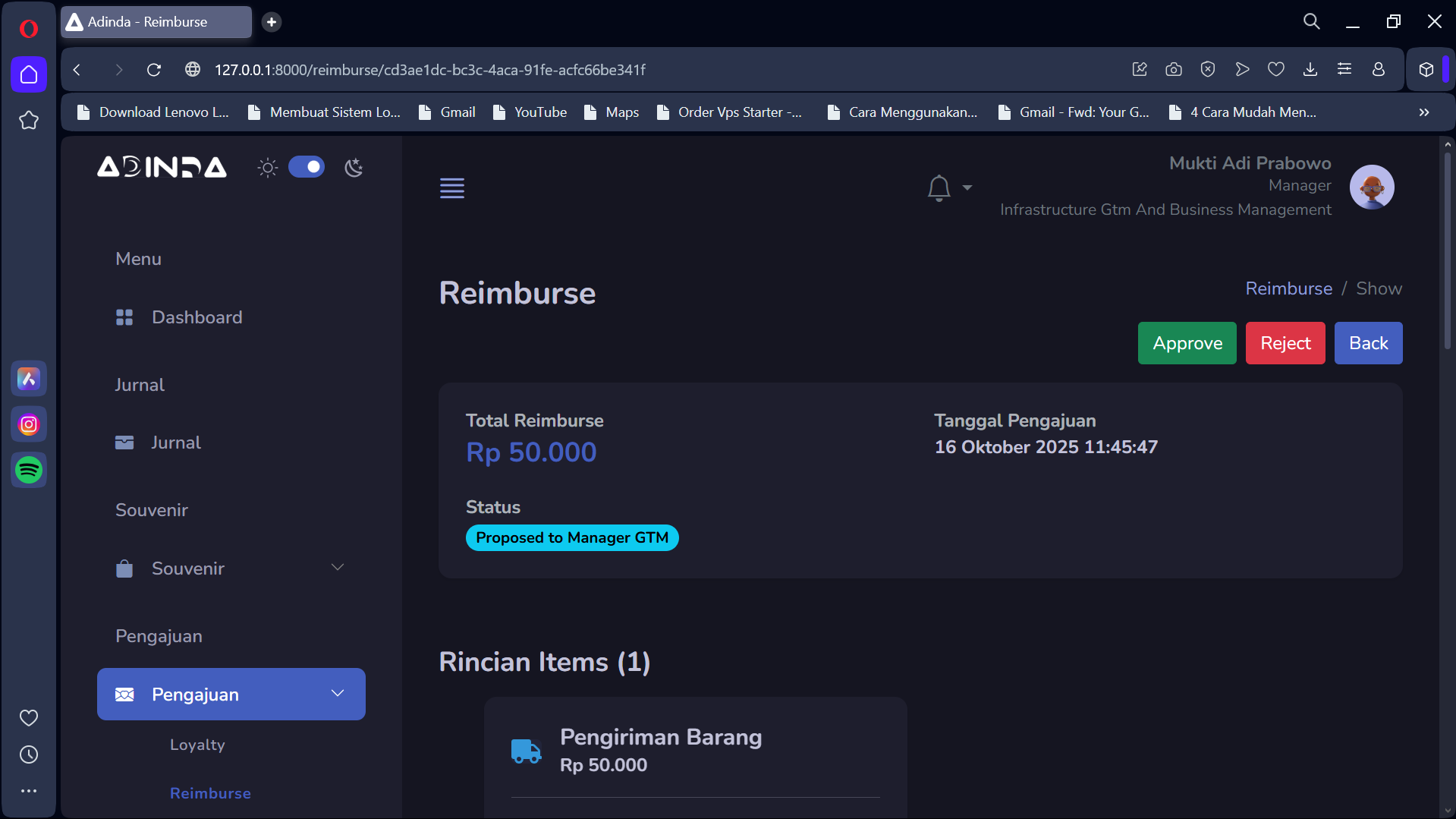Collapse the Pengajuan menu chevron
The width and height of the screenshot is (1456, 819).
point(338,694)
